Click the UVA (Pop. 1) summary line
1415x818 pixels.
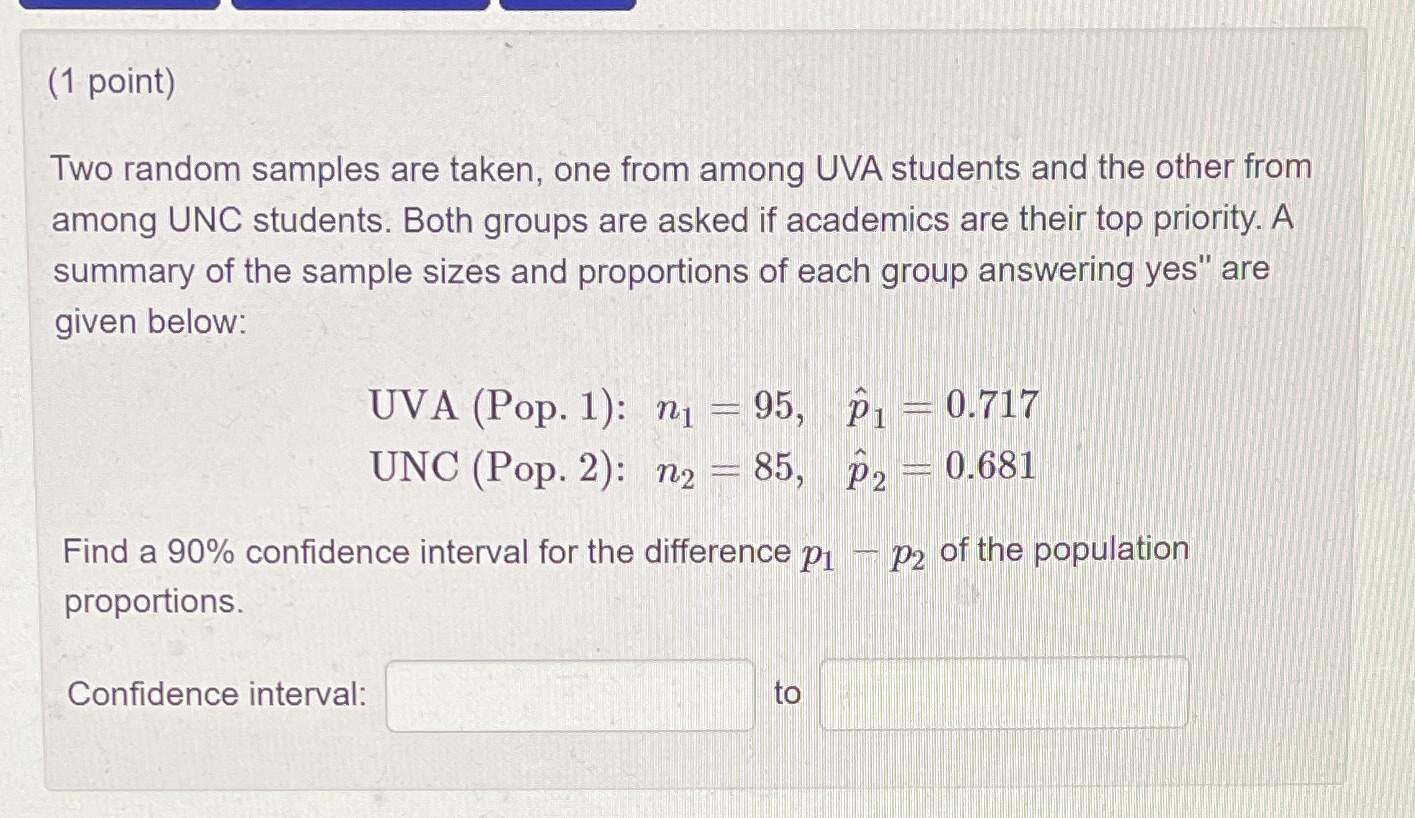700,406
